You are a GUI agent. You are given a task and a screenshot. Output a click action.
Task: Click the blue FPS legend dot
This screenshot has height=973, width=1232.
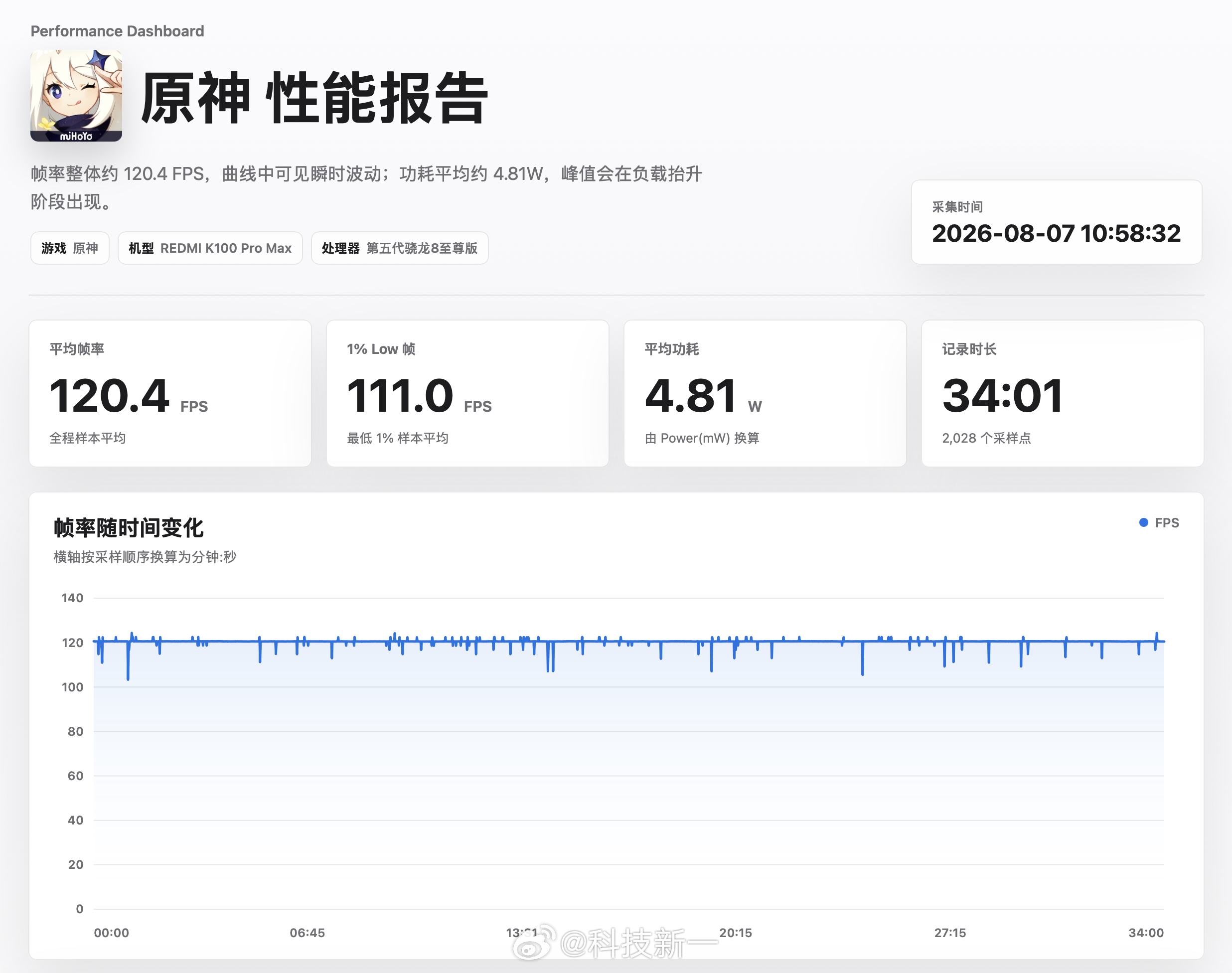point(1143,522)
